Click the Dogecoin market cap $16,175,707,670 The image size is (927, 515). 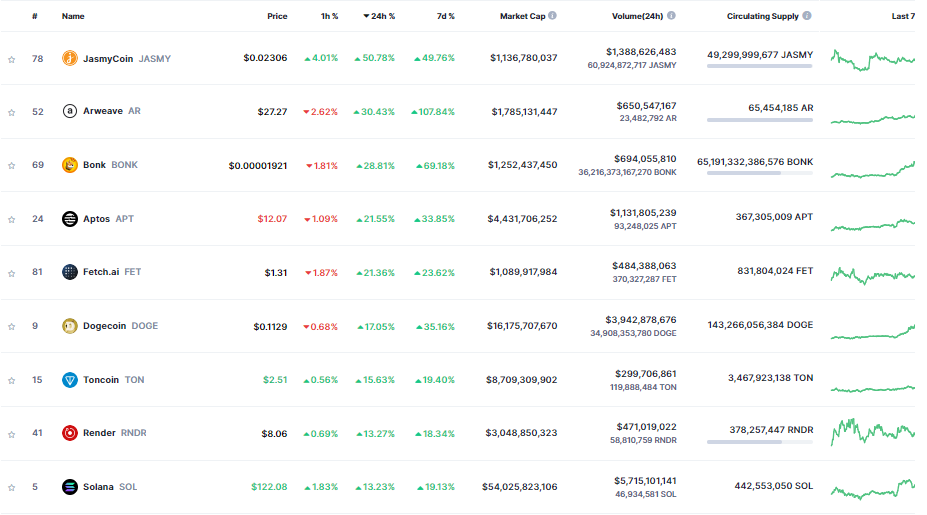(x=522, y=326)
